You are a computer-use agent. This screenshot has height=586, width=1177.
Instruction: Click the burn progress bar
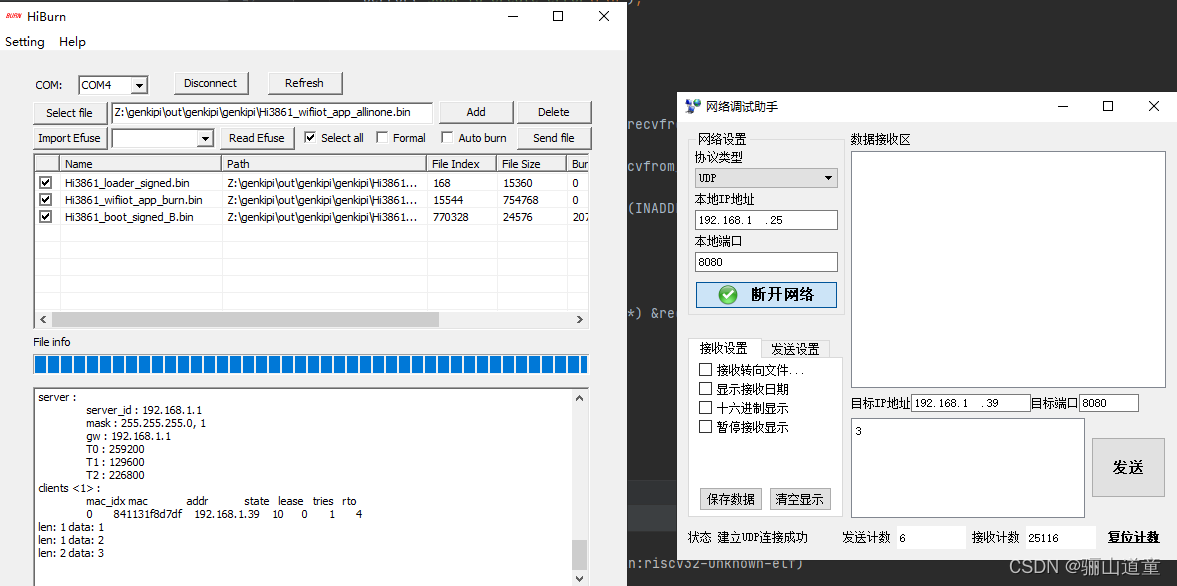pyautogui.click(x=311, y=365)
